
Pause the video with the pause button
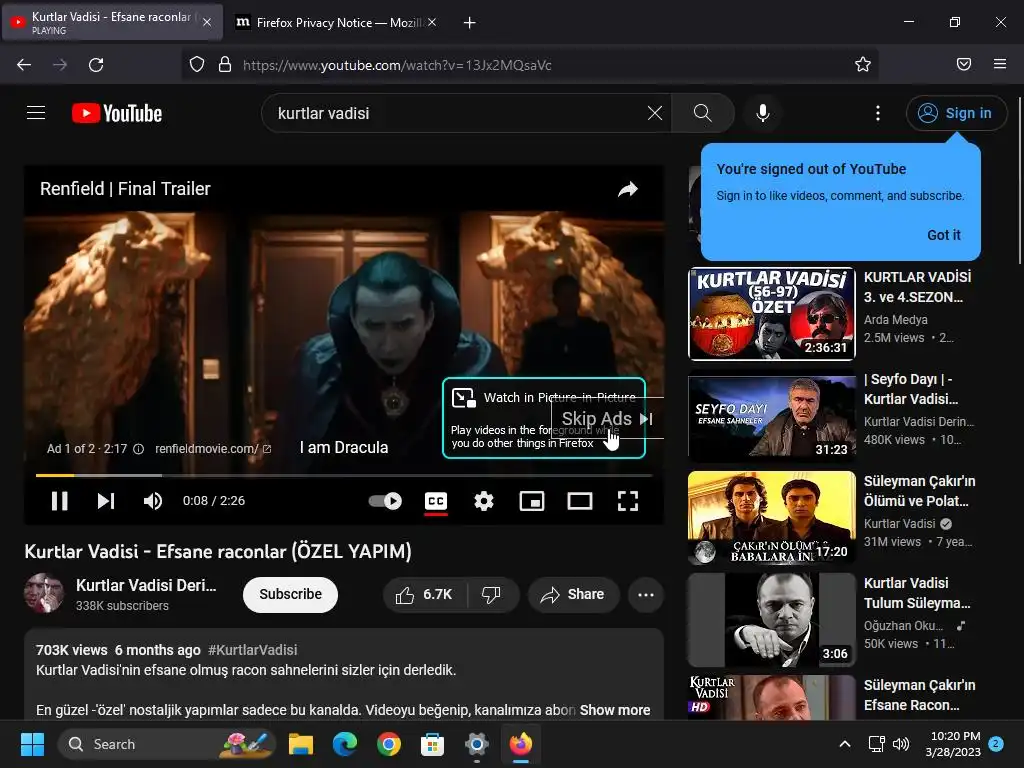pos(59,501)
